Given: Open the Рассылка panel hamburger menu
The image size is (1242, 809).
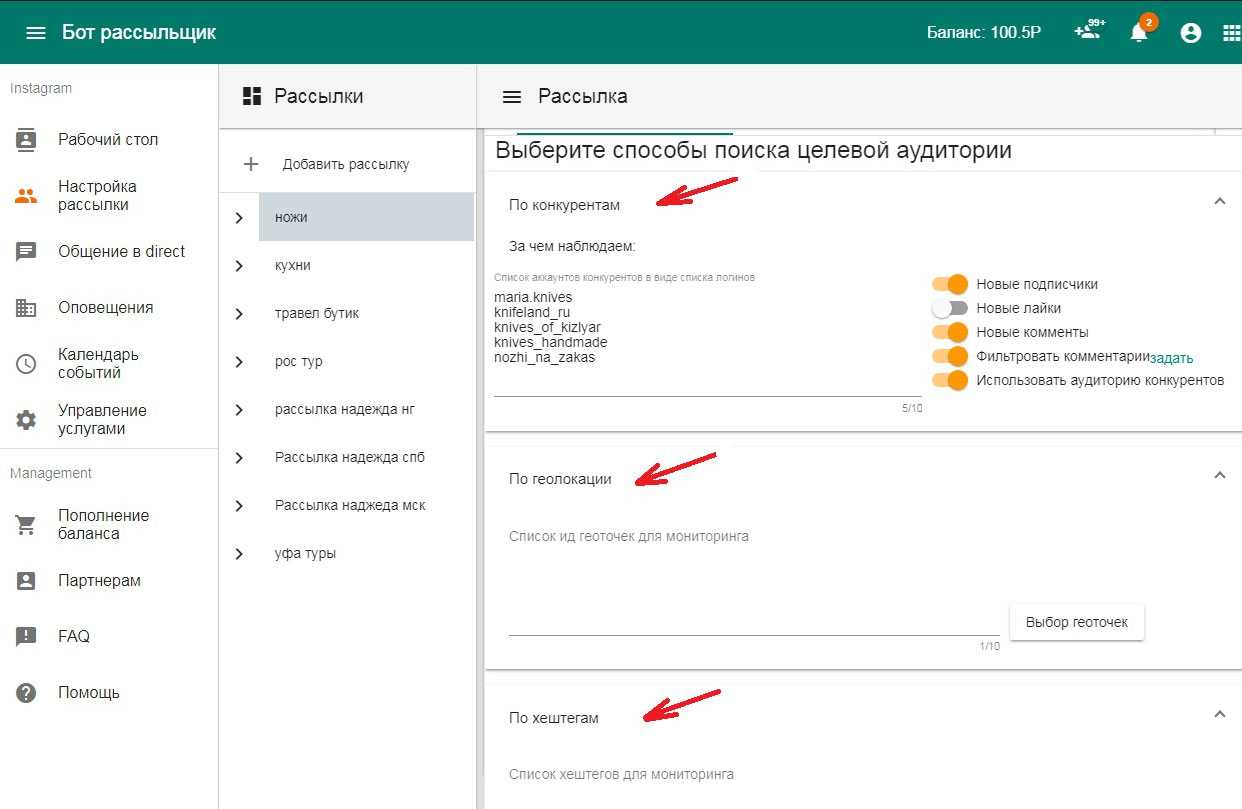Looking at the screenshot, I should pyautogui.click(x=512, y=97).
